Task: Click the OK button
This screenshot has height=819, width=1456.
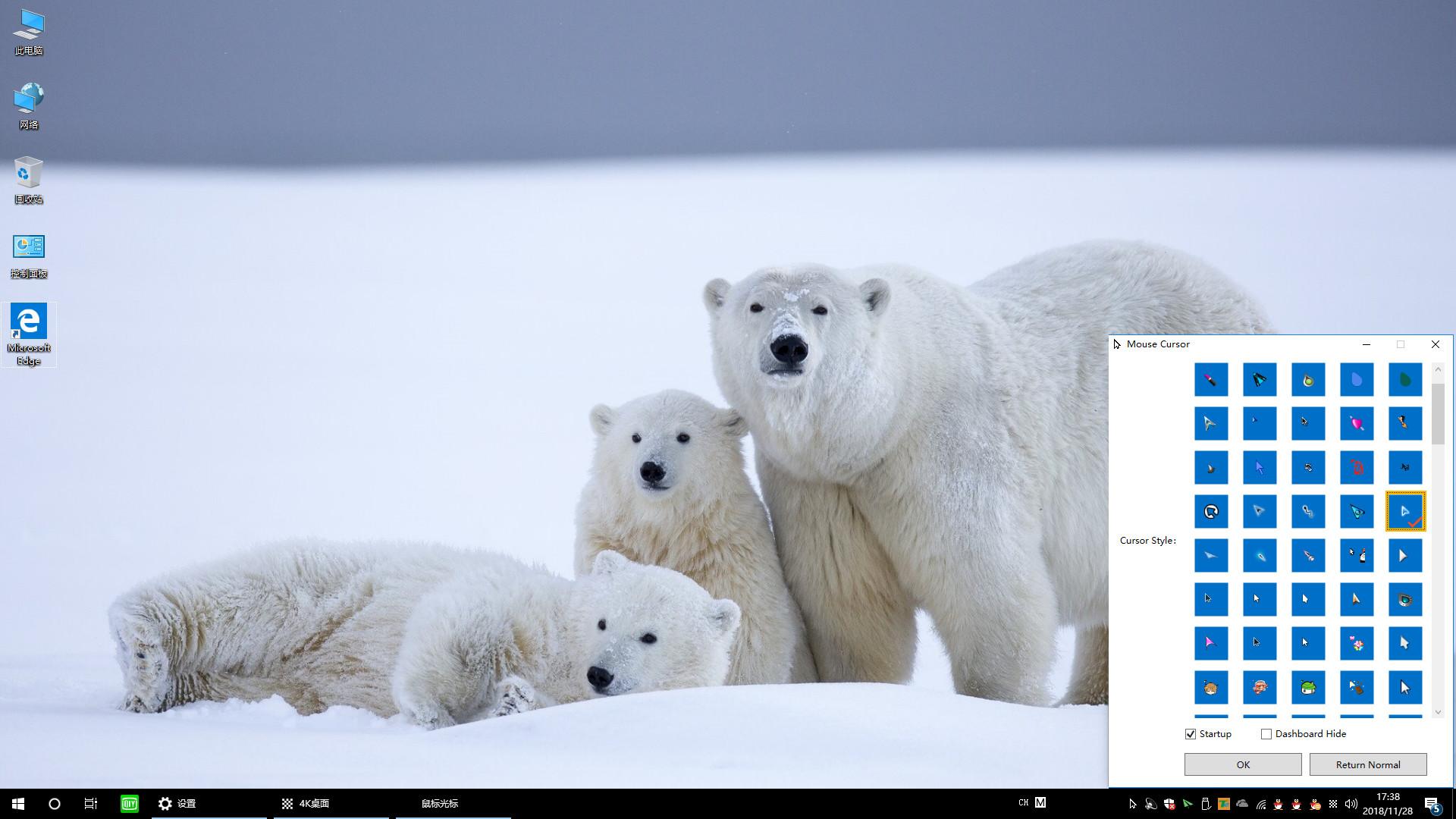Action: click(1242, 764)
